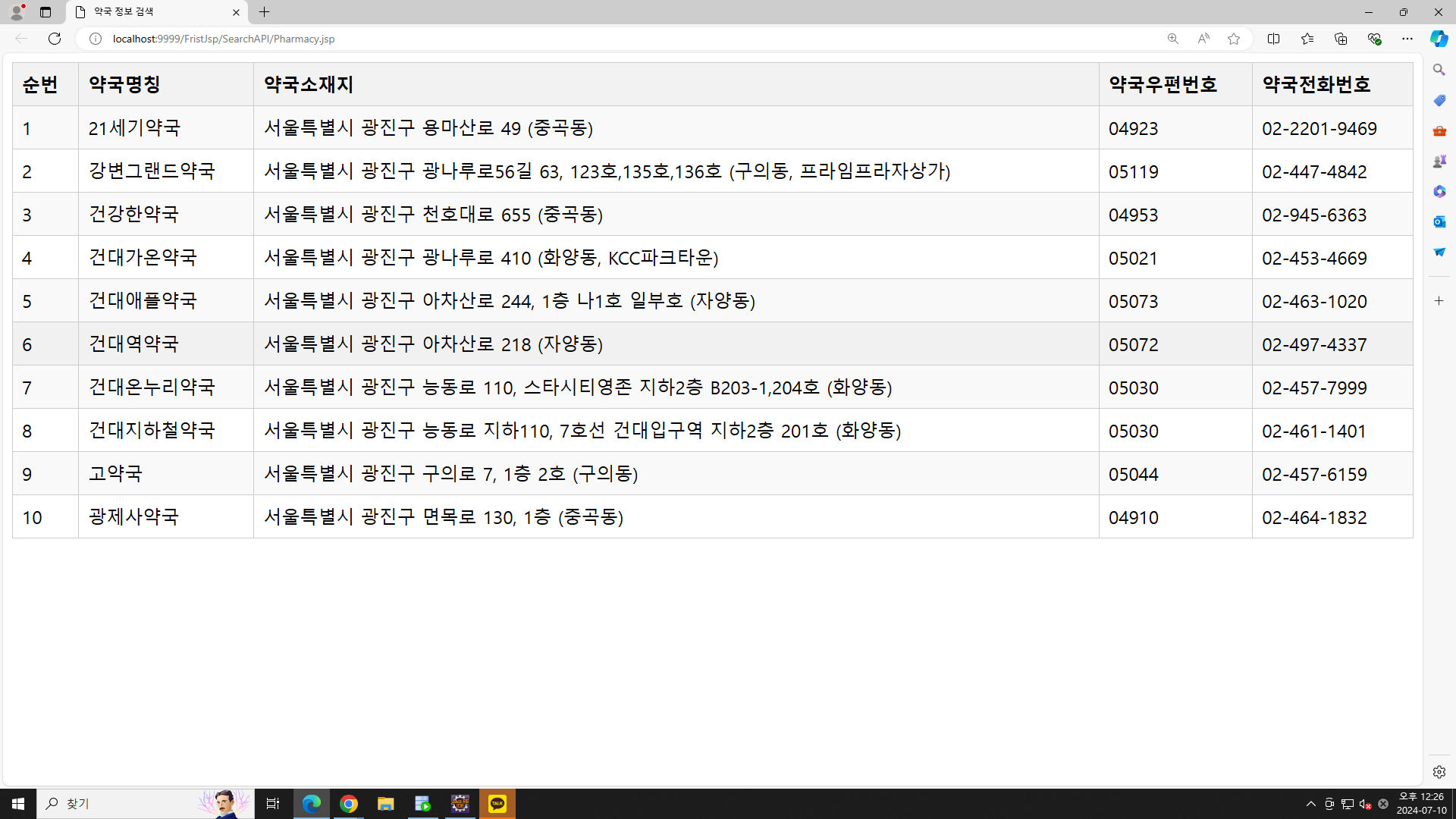Viewport: 1456px width, 819px height.
Task: Open the Collections icon in toolbar
Action: tap(1341, 39)
